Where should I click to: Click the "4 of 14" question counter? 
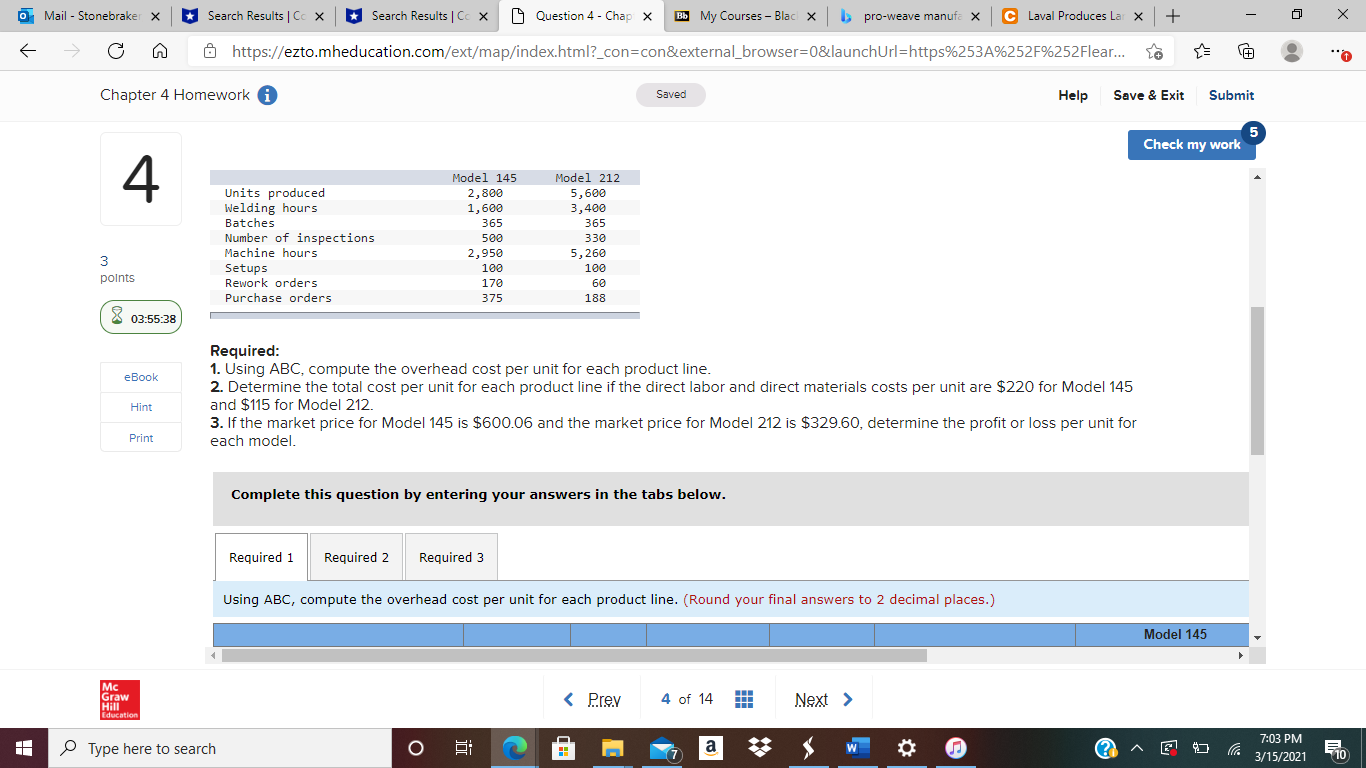coord(687,699)
